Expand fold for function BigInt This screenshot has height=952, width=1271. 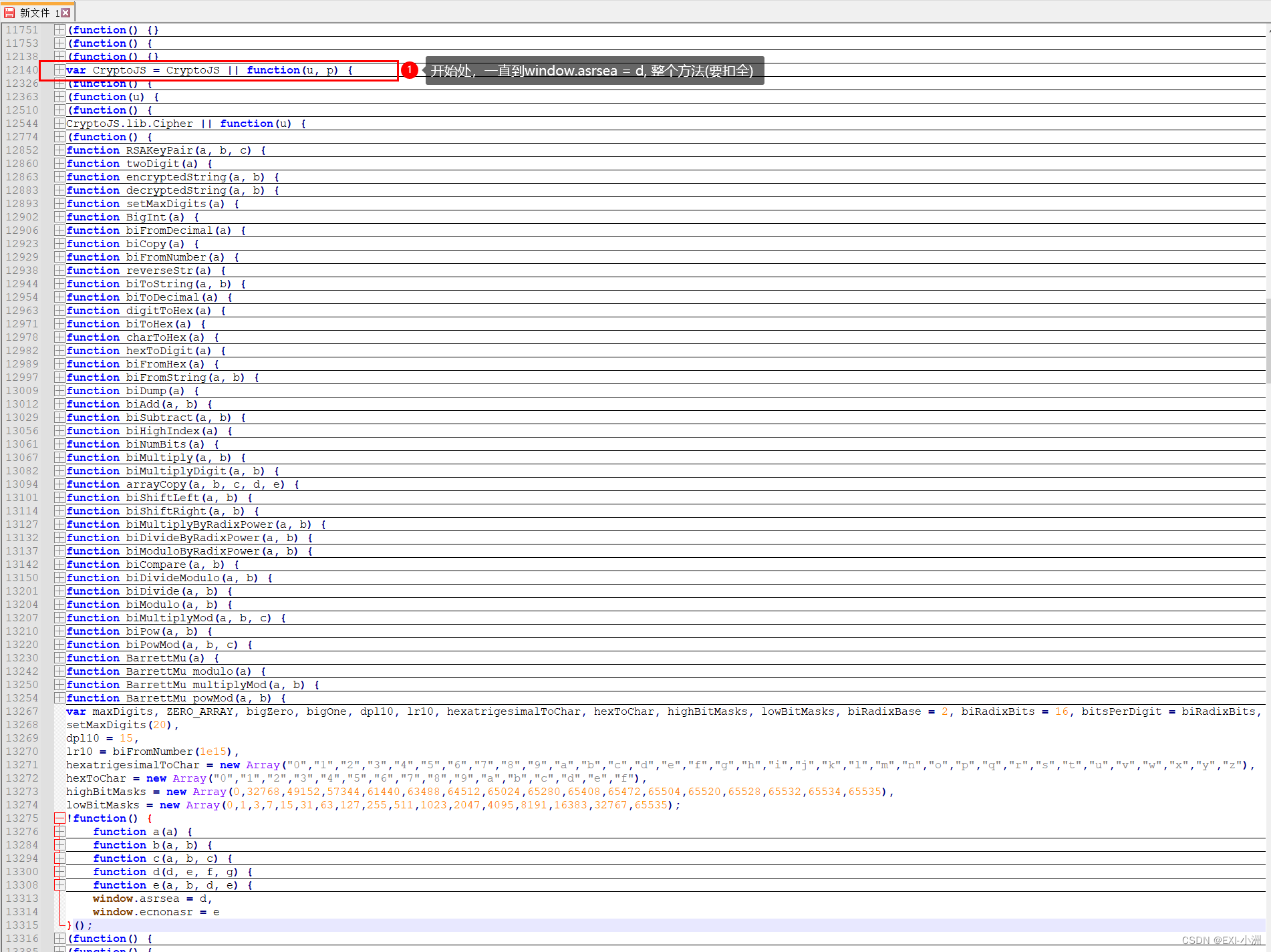(x=59, y=217)
